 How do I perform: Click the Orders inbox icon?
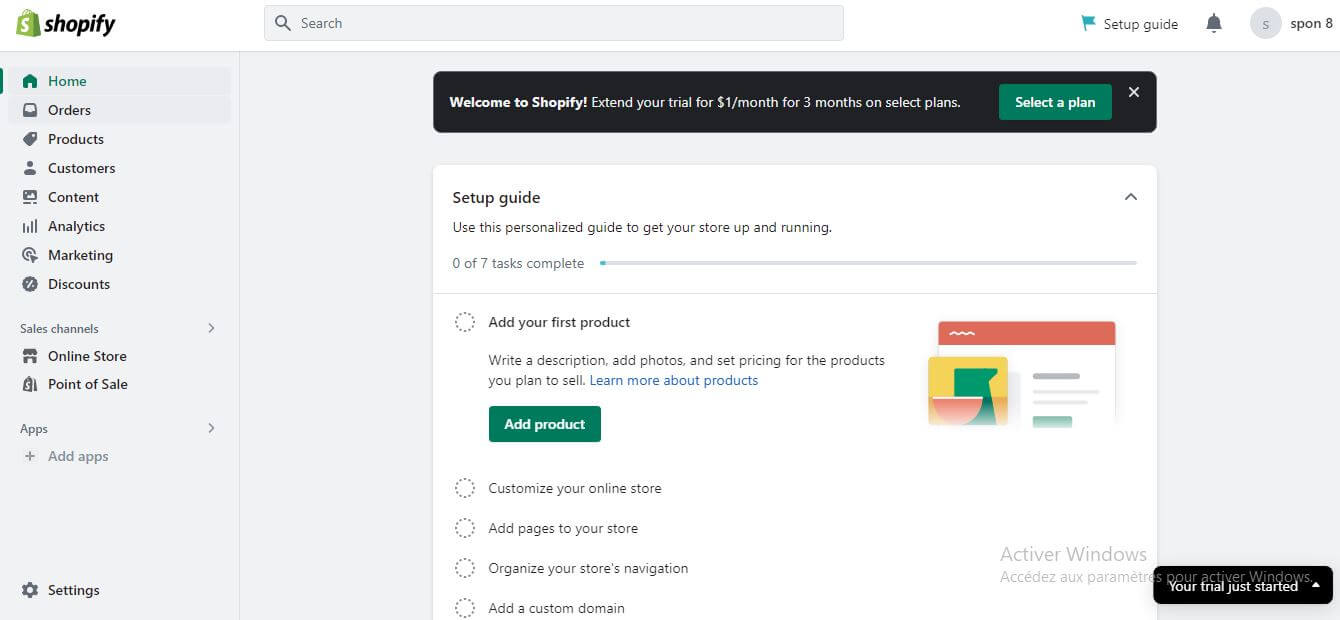coord(30,110)
